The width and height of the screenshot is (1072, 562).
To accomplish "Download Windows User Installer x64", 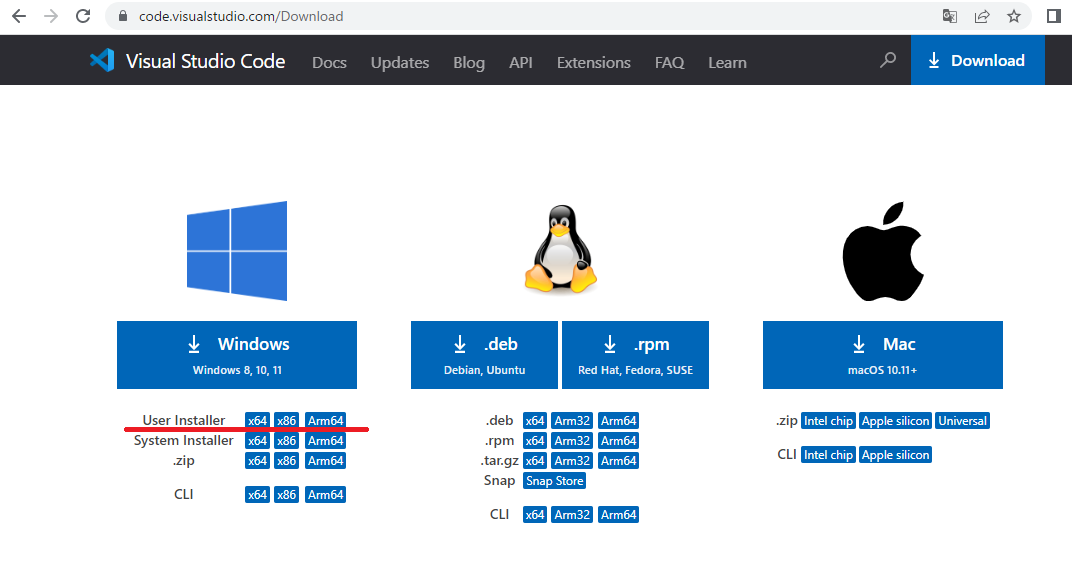I will (x=257, y=420).
